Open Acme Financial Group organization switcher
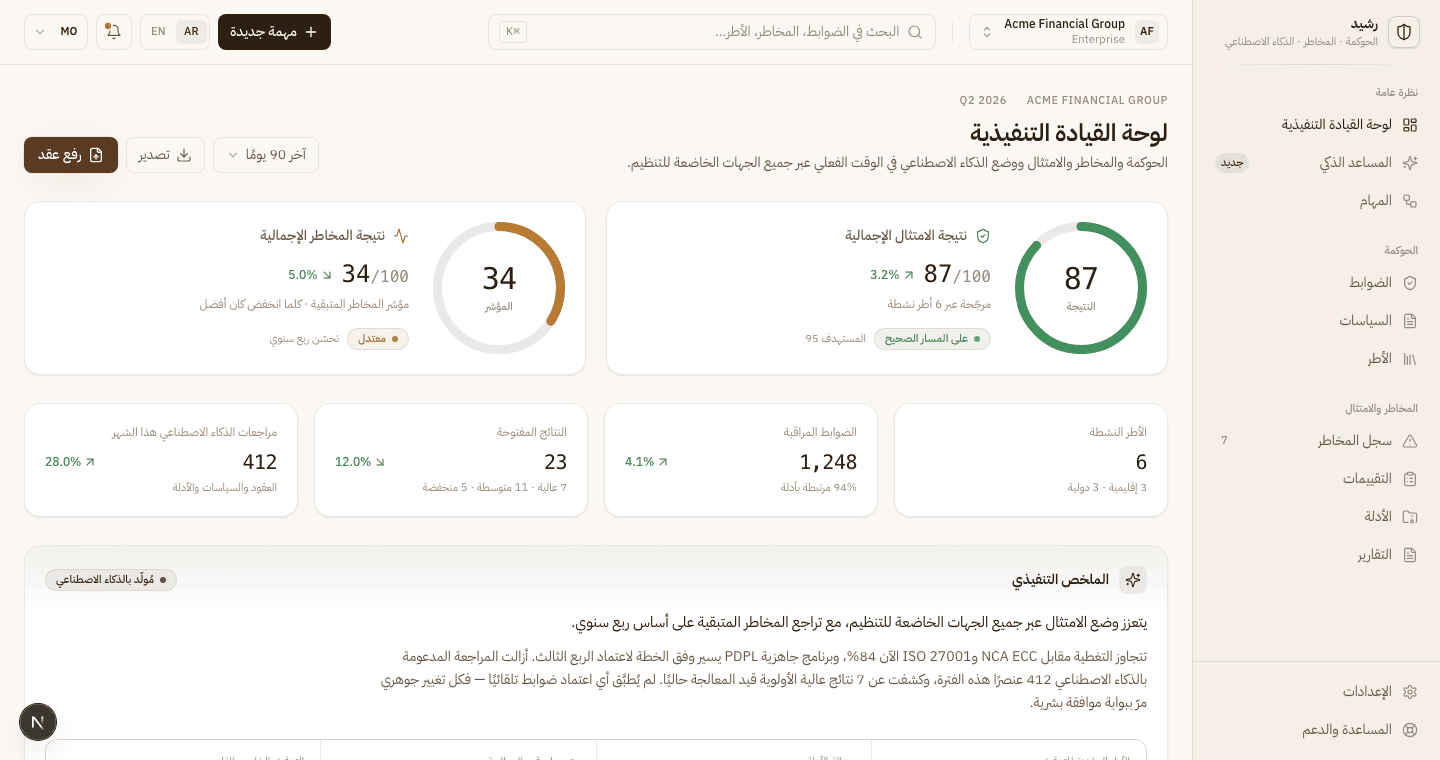 coord(1068,32)
